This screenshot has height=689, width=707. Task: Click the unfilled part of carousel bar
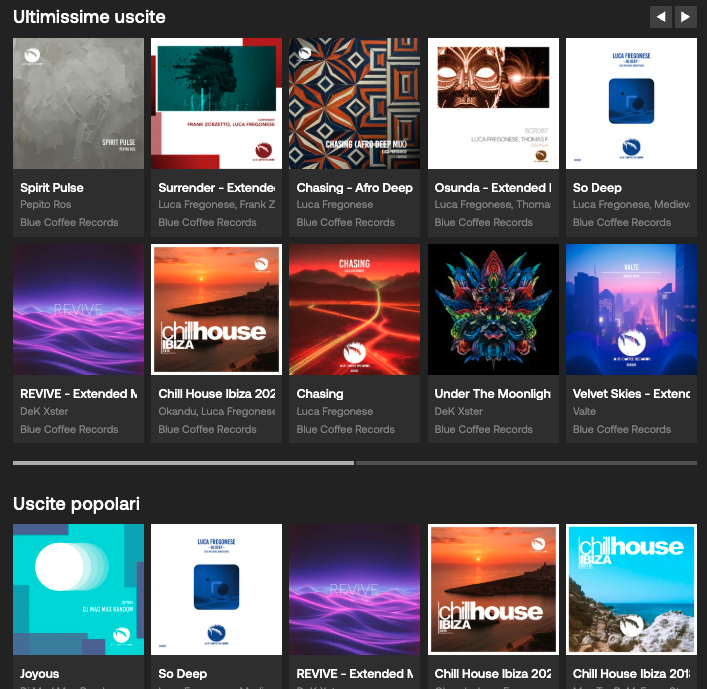coord(526,463)
